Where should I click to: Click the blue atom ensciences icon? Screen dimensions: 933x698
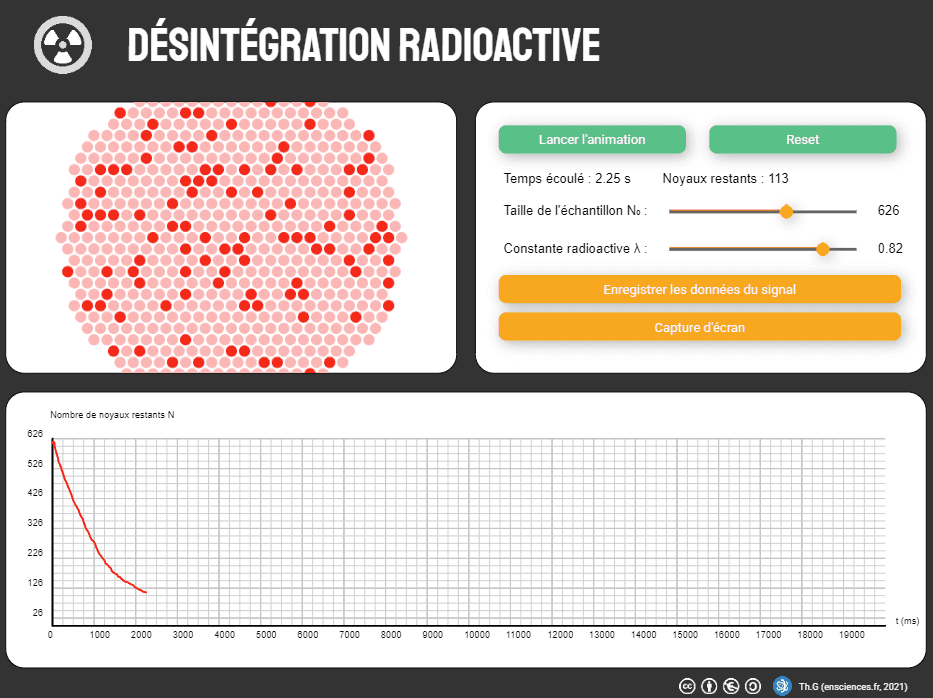[x=781, y=686]
